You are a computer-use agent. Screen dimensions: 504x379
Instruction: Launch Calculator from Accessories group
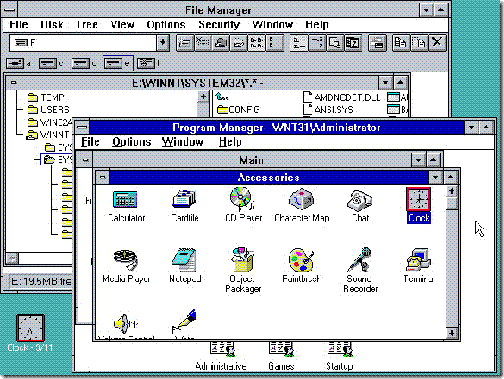coord(125,200)
